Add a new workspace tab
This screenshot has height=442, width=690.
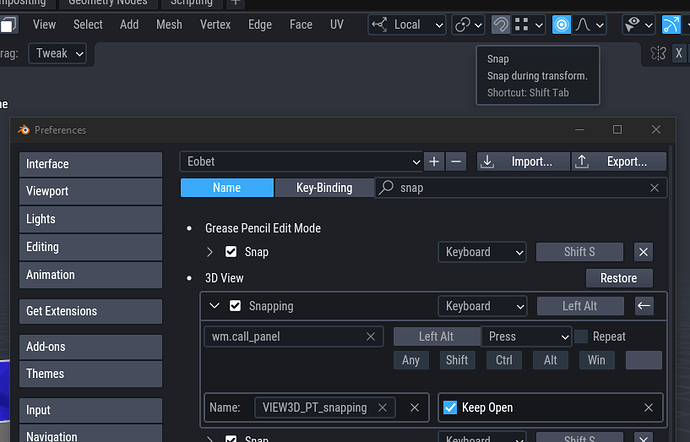(x=235, y=3)
